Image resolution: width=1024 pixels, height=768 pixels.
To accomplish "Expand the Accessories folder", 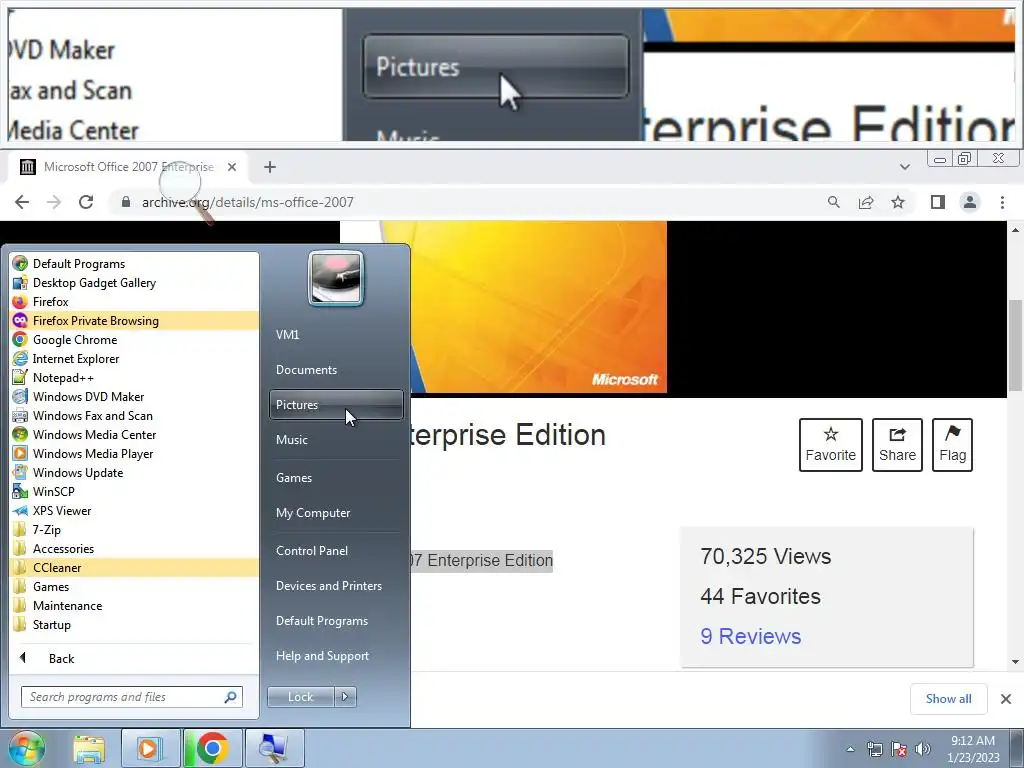I will point(135,549).
